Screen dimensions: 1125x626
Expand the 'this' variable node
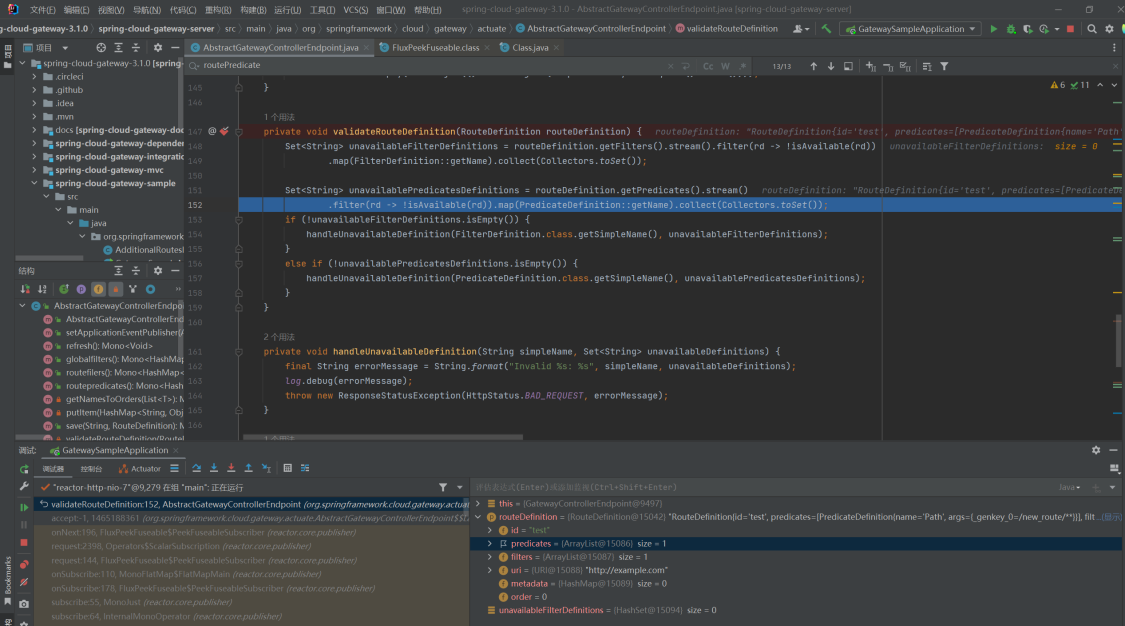coord(479,503)
